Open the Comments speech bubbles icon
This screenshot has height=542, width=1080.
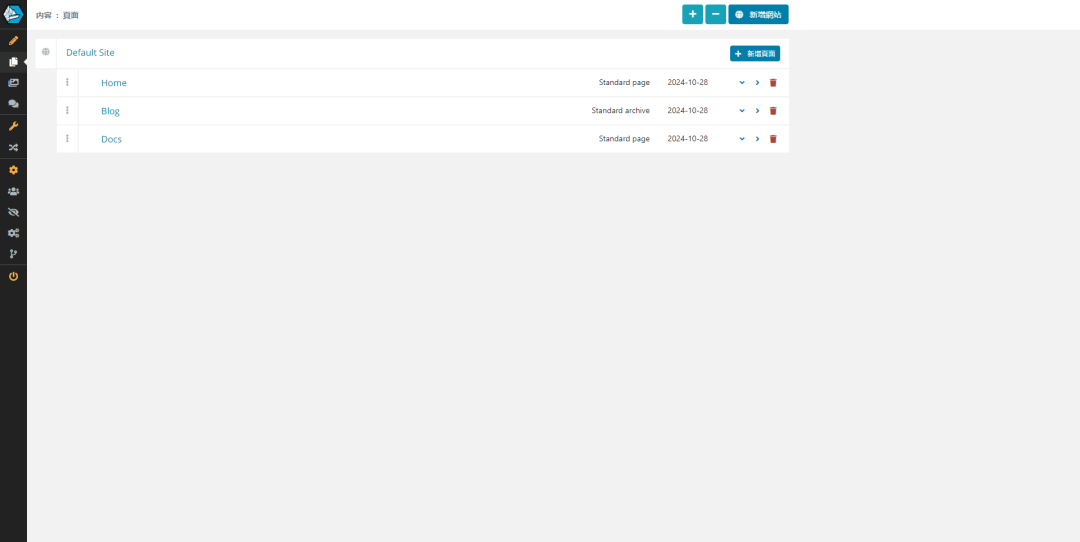pyautogui.click(x=13, y=104)
